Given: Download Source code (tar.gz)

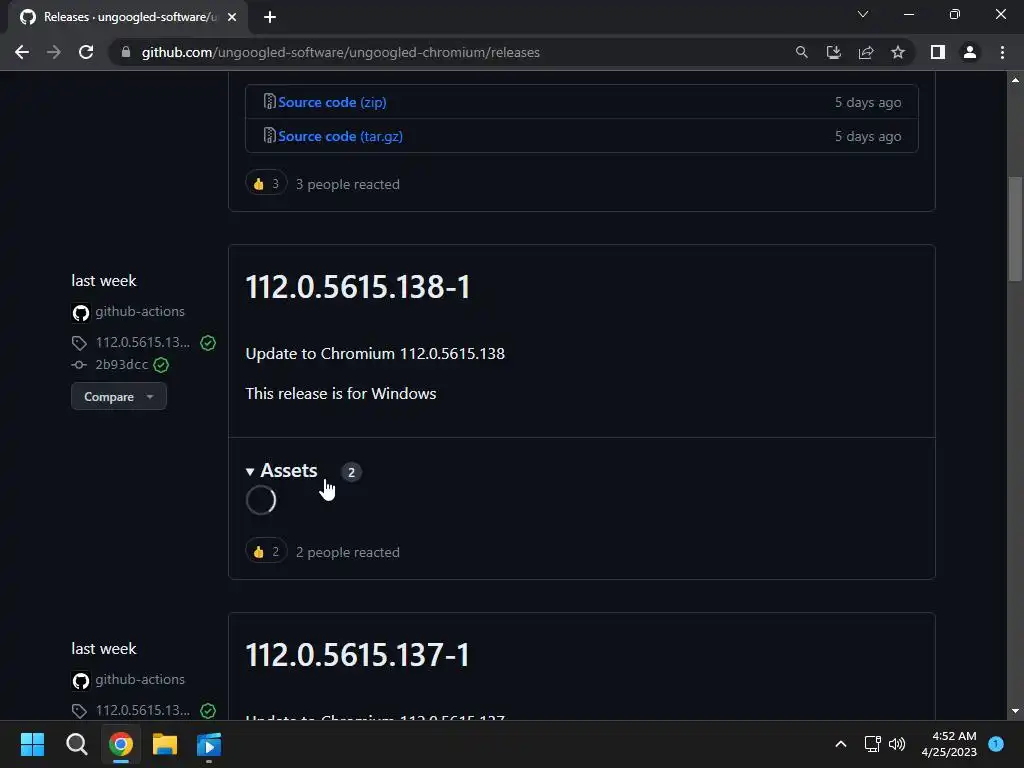Looking at the screenshot, I should pos(340,136).
